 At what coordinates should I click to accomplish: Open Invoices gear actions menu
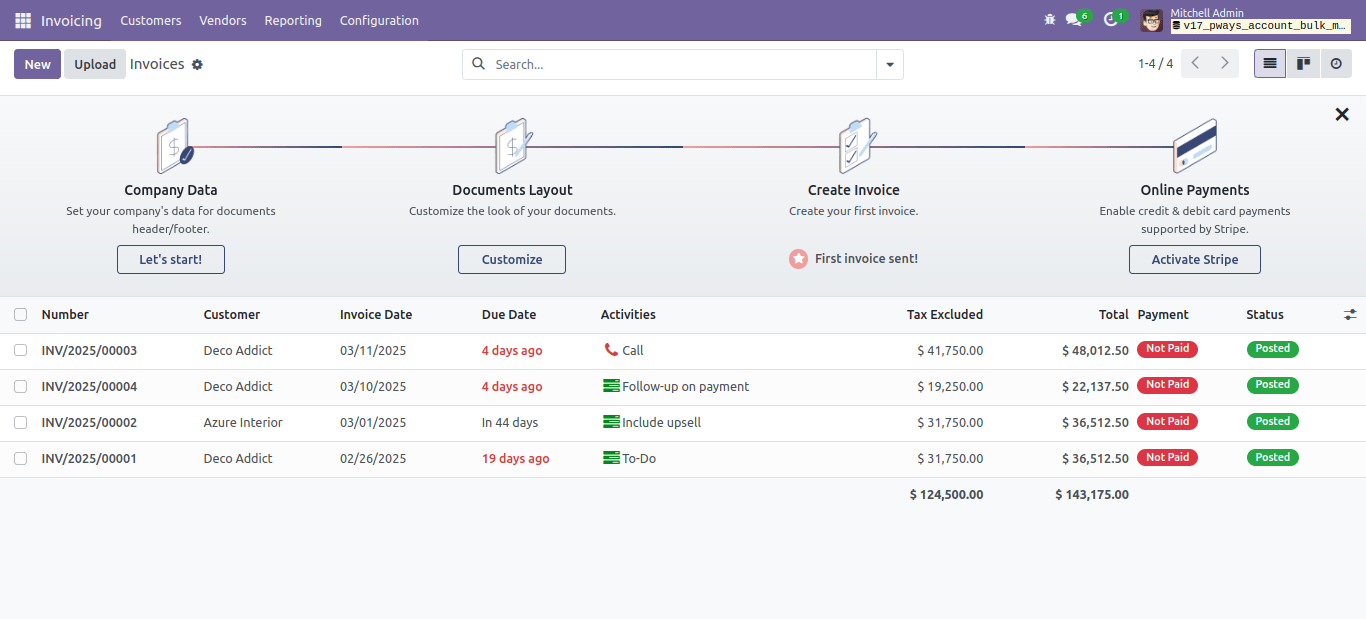[x=197, y=64]
